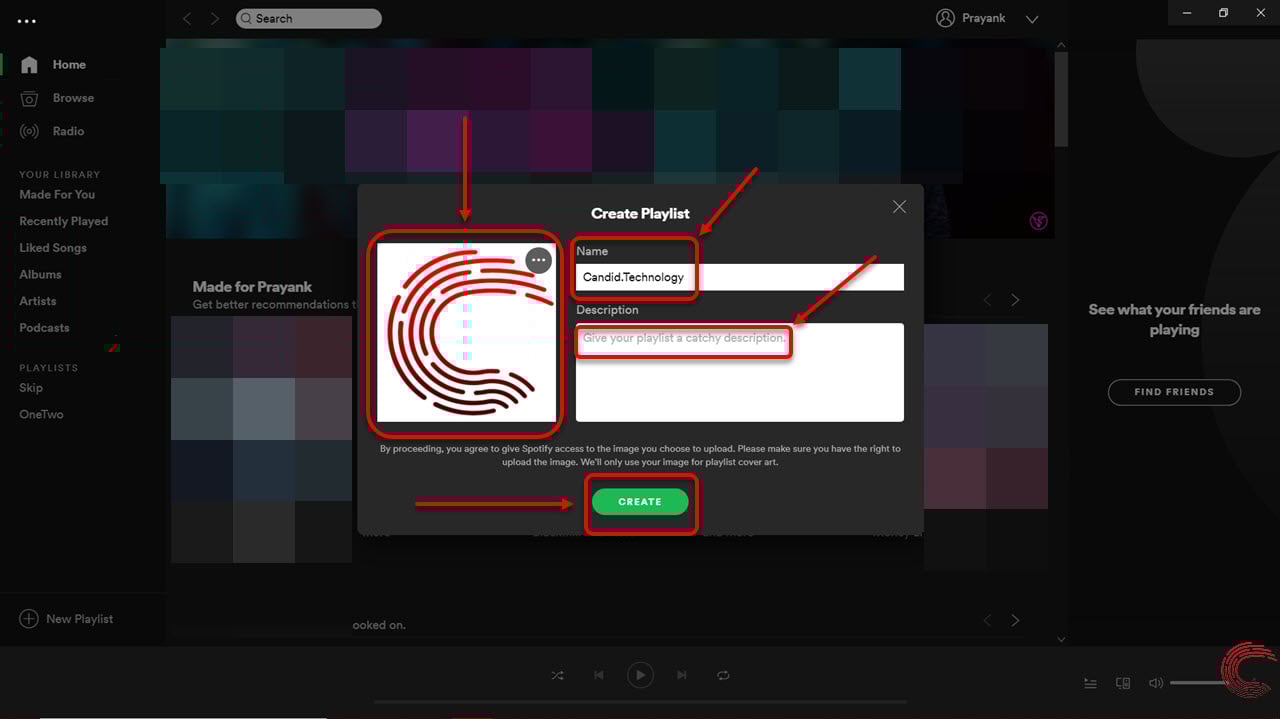Open Albums in Your Library
The height and width of the screenshot is (719, 1280).
(40, 274)
